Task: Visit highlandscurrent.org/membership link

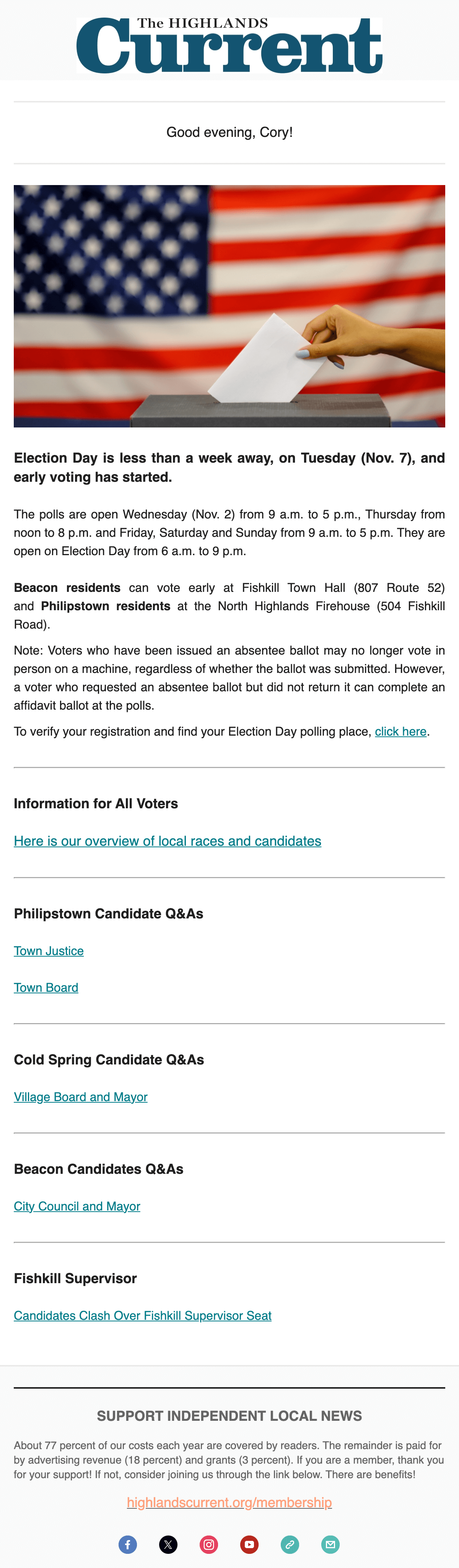Action: pyautogui.click(x=229, y=1502)
